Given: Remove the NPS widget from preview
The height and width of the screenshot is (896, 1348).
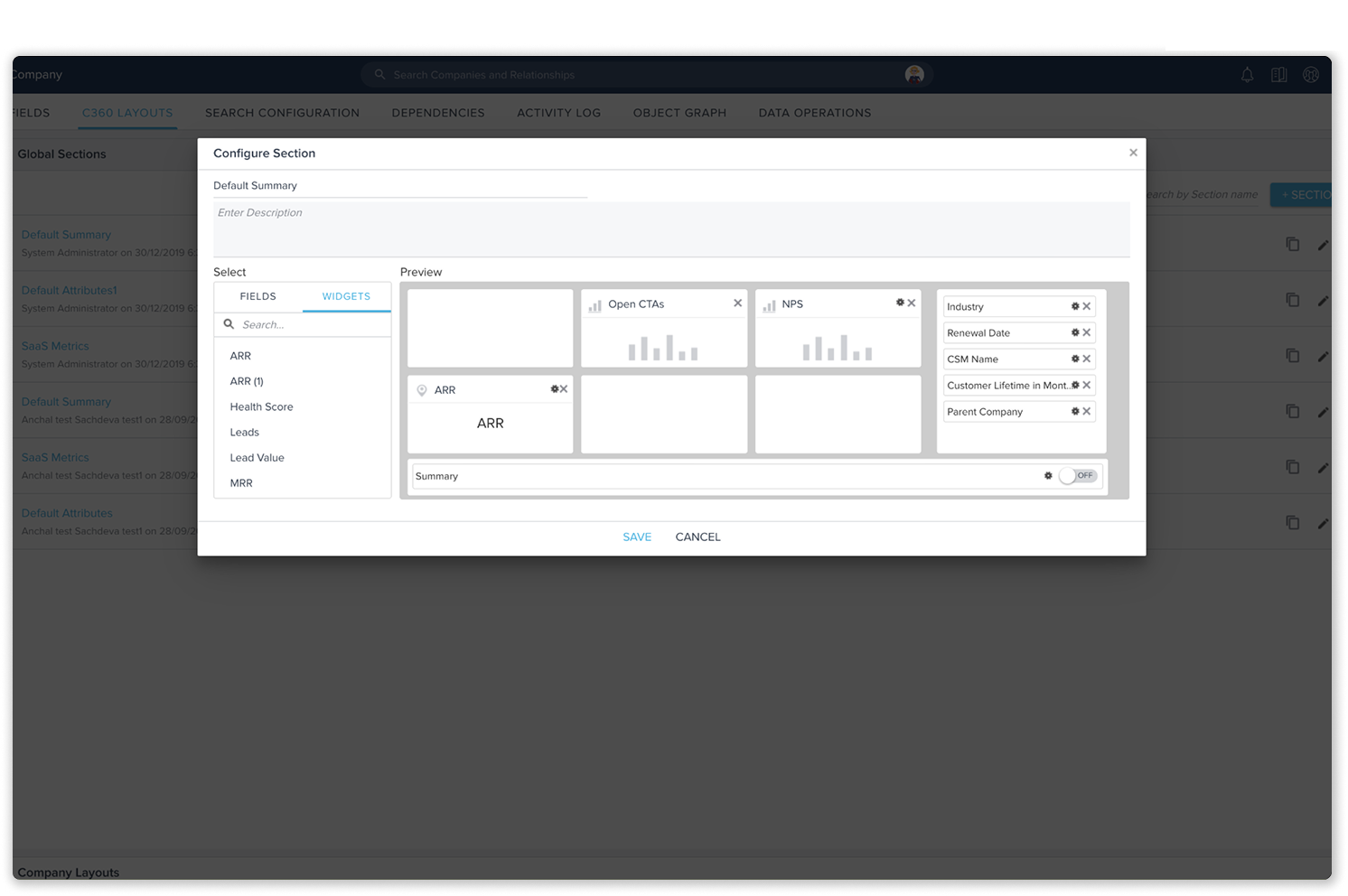Looking at the screenshot, I should (x=912, y=303).
